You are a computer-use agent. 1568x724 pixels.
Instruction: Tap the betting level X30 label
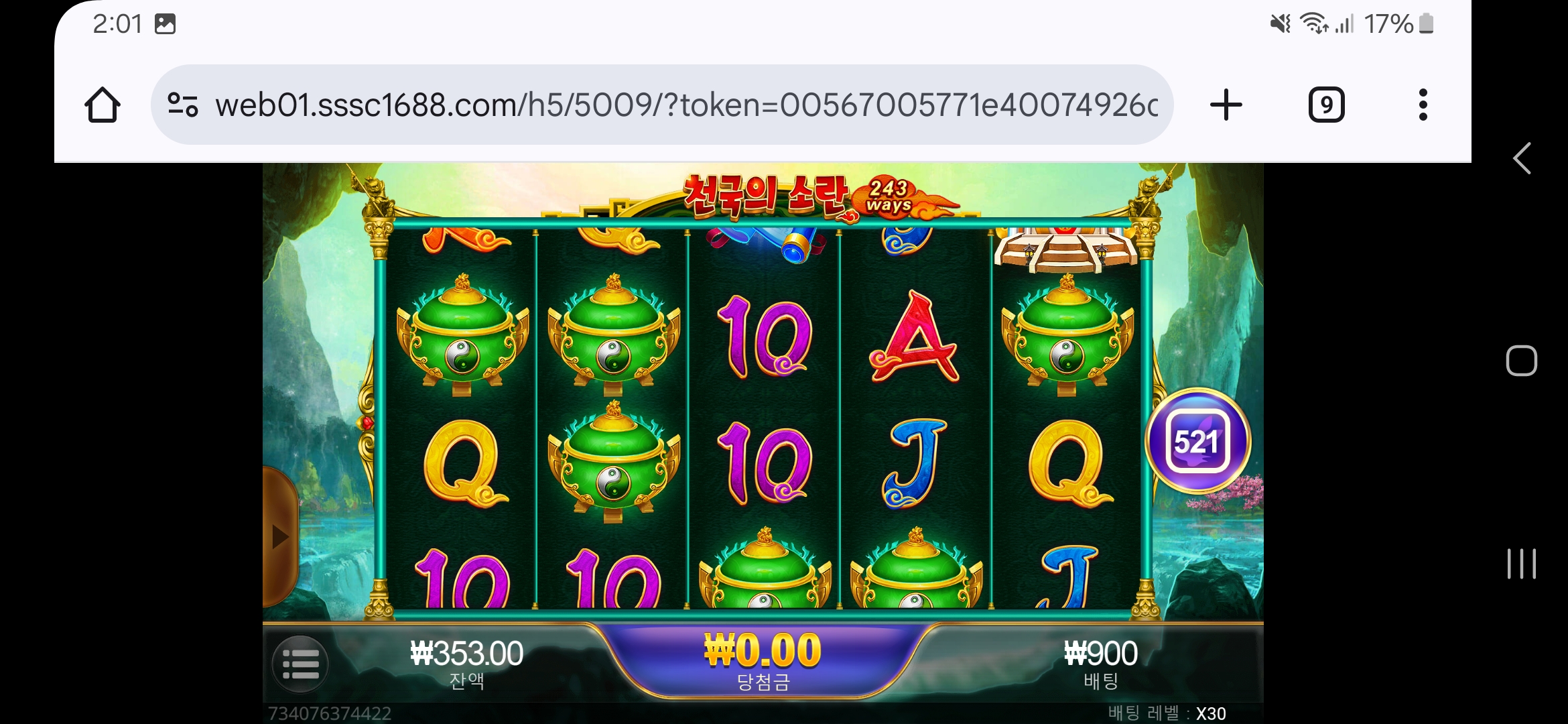(1167, 713)
